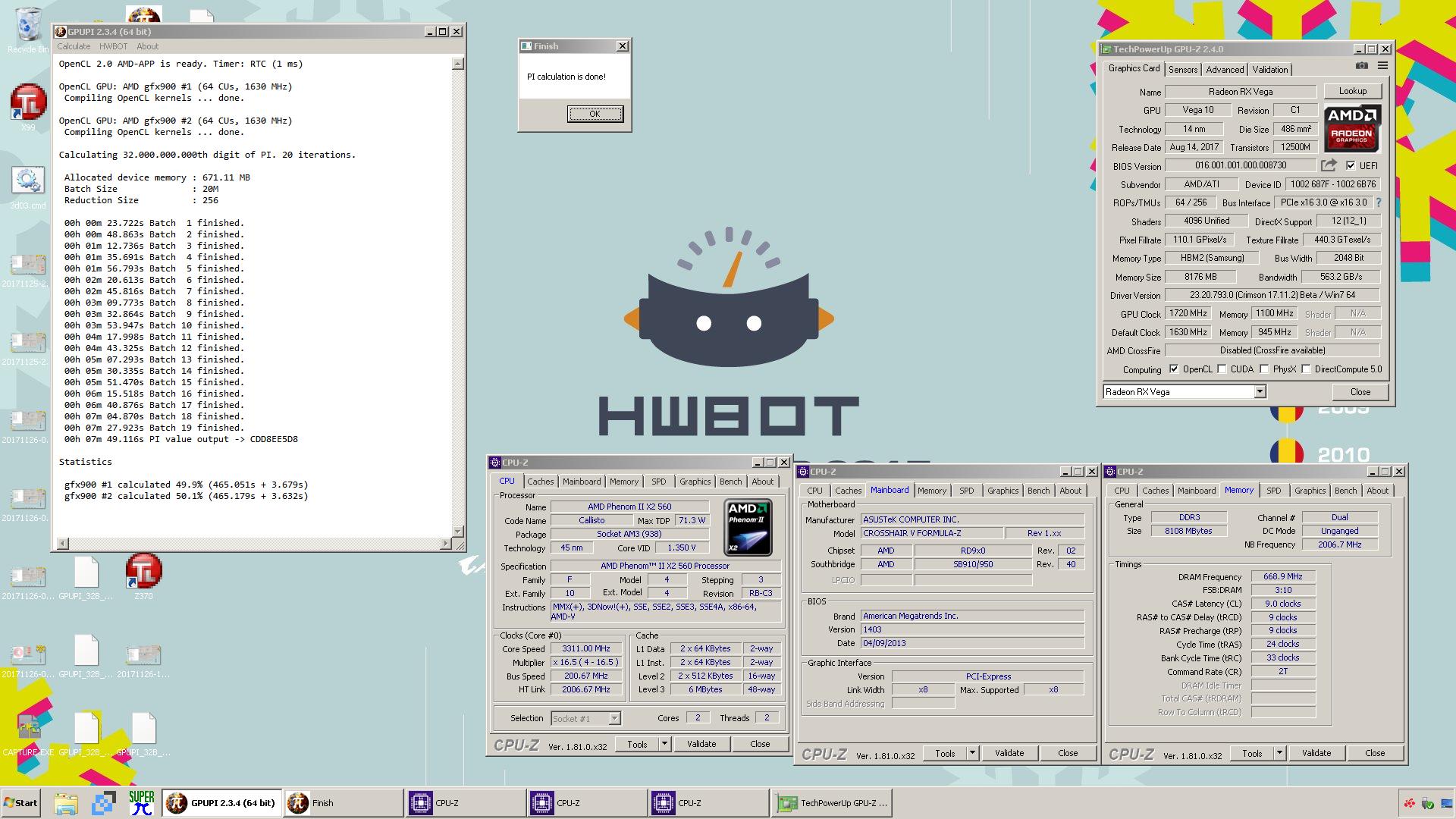
Task: Select the Finish taskbar button
Action: pos(343,803)
